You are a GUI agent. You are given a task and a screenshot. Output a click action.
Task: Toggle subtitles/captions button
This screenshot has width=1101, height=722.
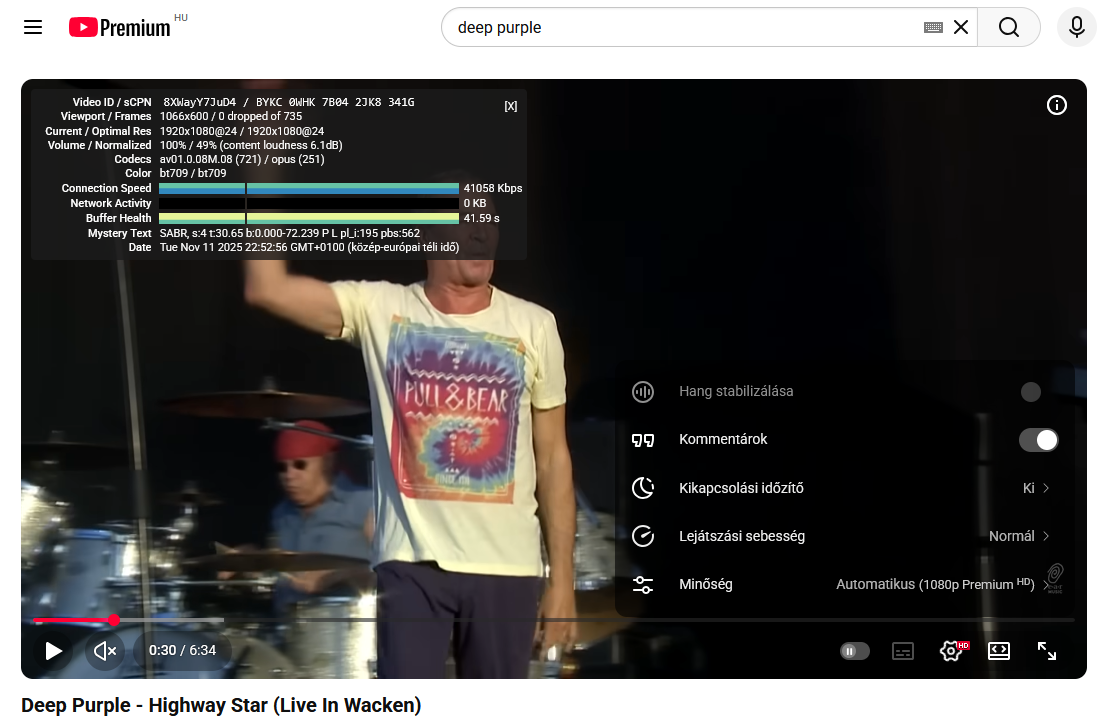(x=903, y=651)
